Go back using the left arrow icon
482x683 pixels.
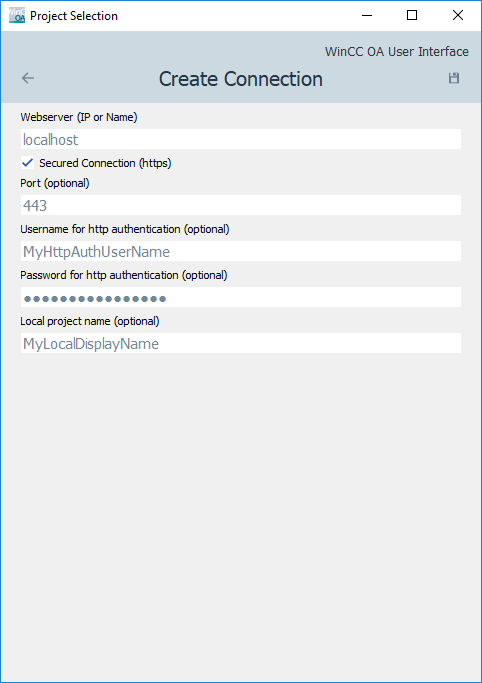pos(28,78)
